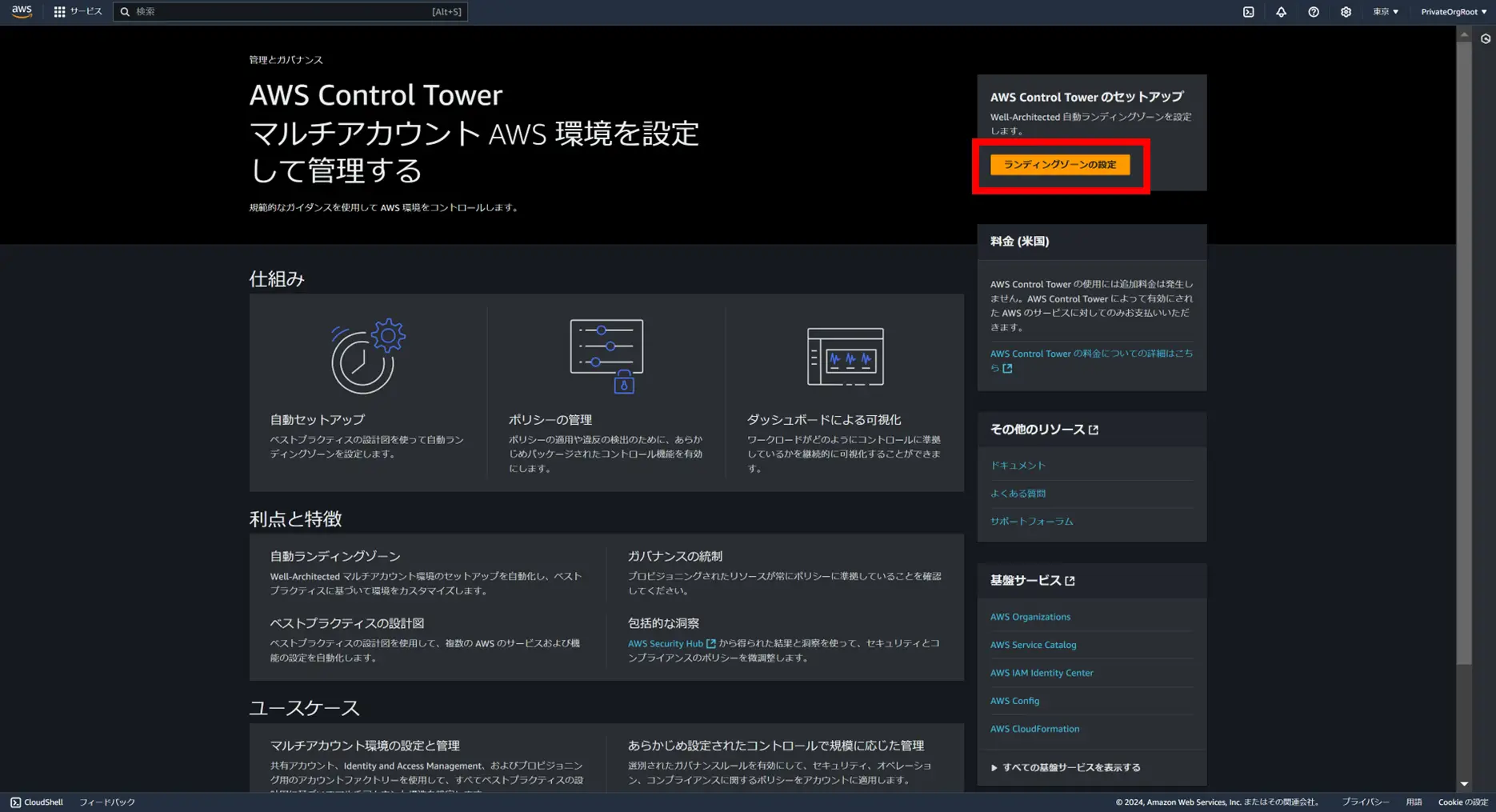Viewport: 1496px width, 812px height.
Task: Open the notifications bell
Action: coord(1281,12)
